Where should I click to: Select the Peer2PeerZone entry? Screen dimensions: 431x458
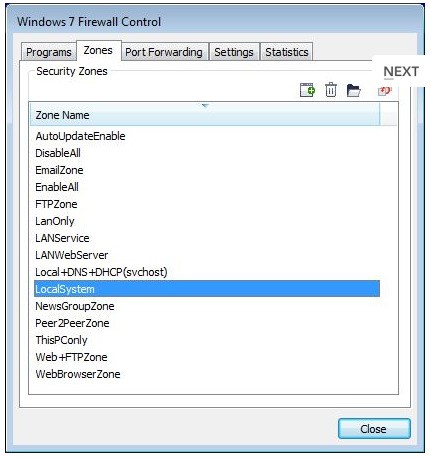tap(207, 323)
